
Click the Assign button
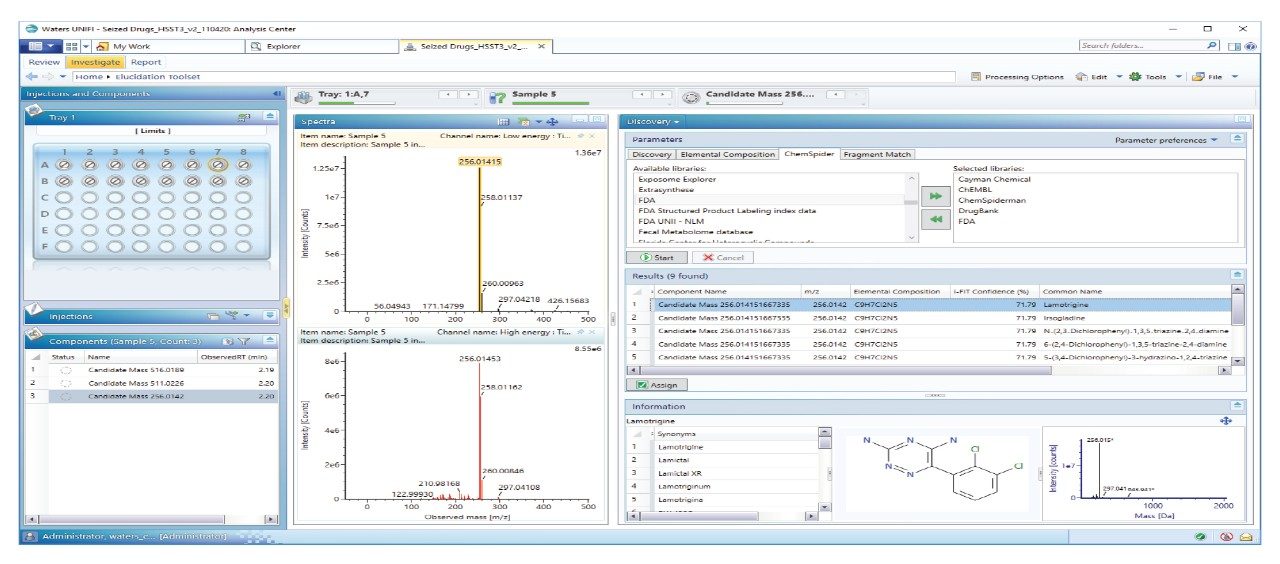[657, 384]
